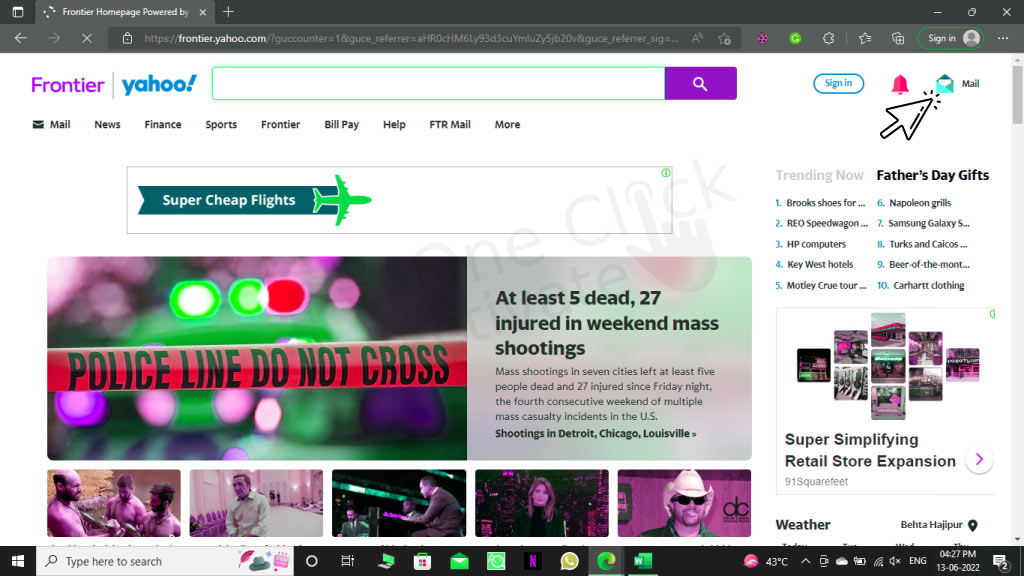Click inside the Yahoo search box
Screen dimensions: 1024x576
click(x=438, y=84)
